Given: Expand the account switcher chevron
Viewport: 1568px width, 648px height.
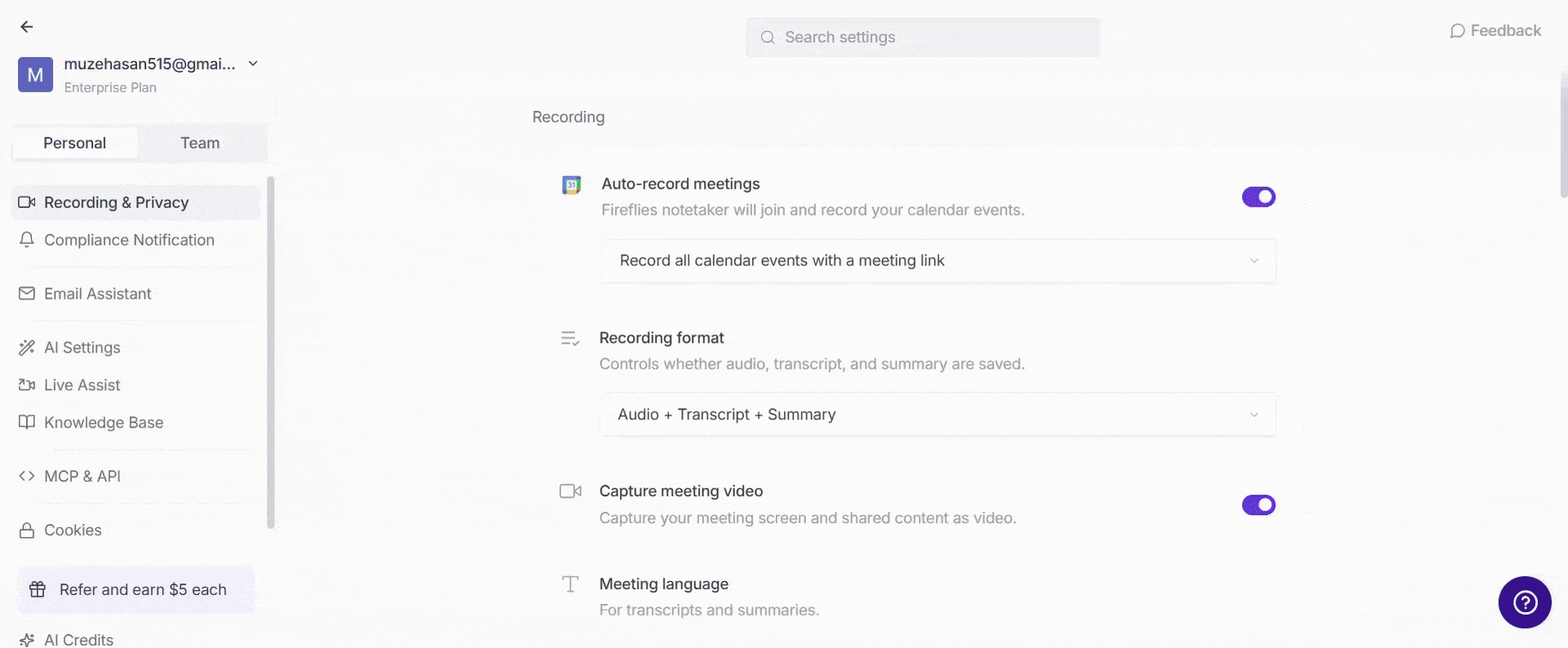Looking at the screenshot, I should [x=253, y=64].
